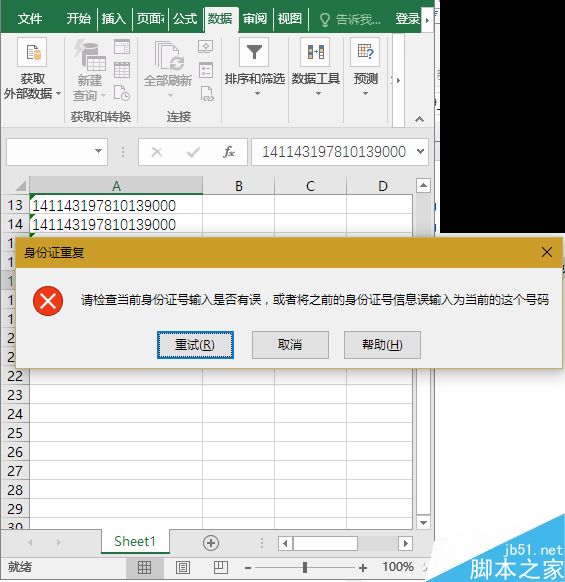Click the zoom slider handle
The height and width of the screenshot is (582, 565).
click(305, 567)
